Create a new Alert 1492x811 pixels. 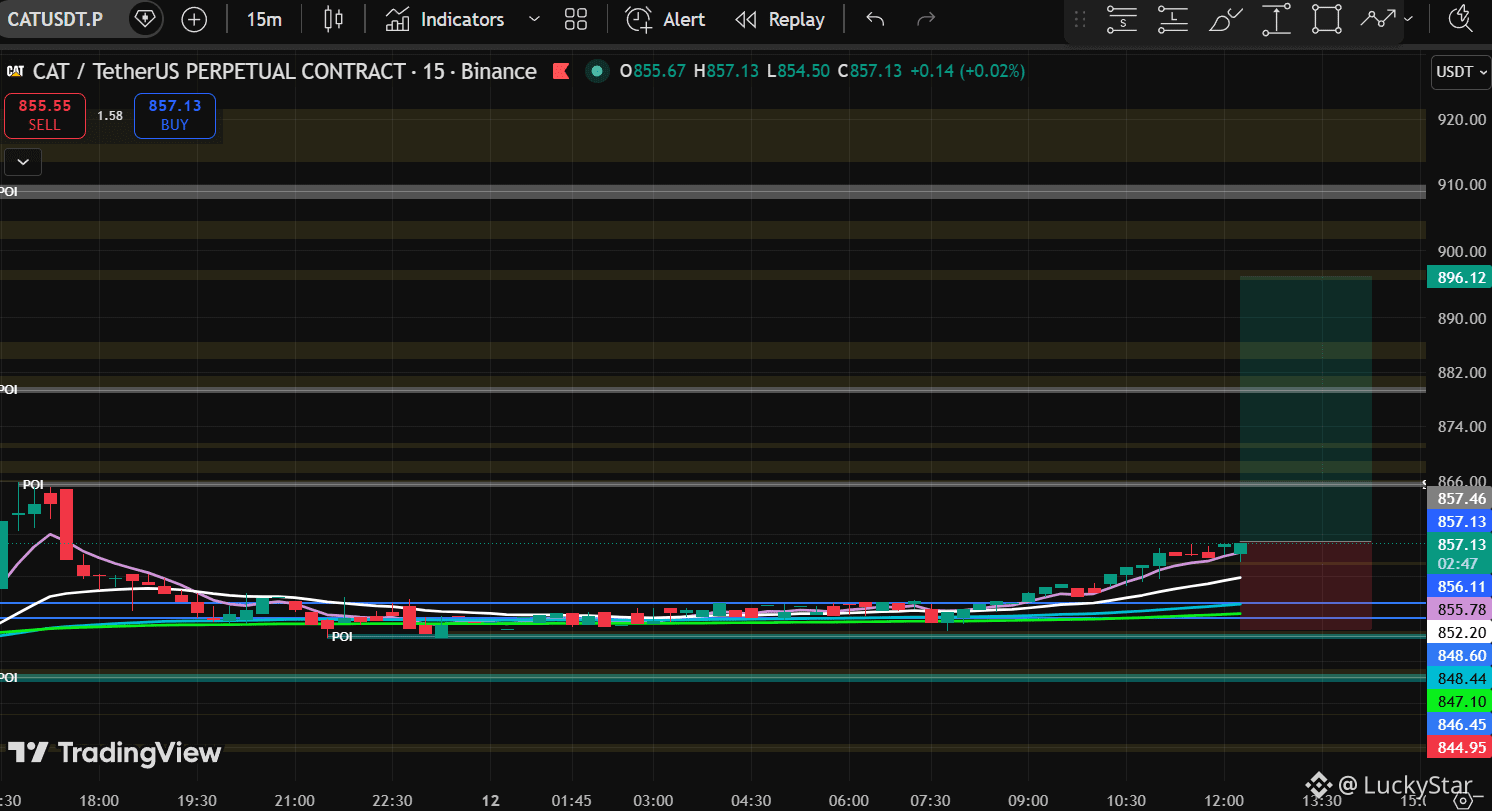tap(665, 19)
